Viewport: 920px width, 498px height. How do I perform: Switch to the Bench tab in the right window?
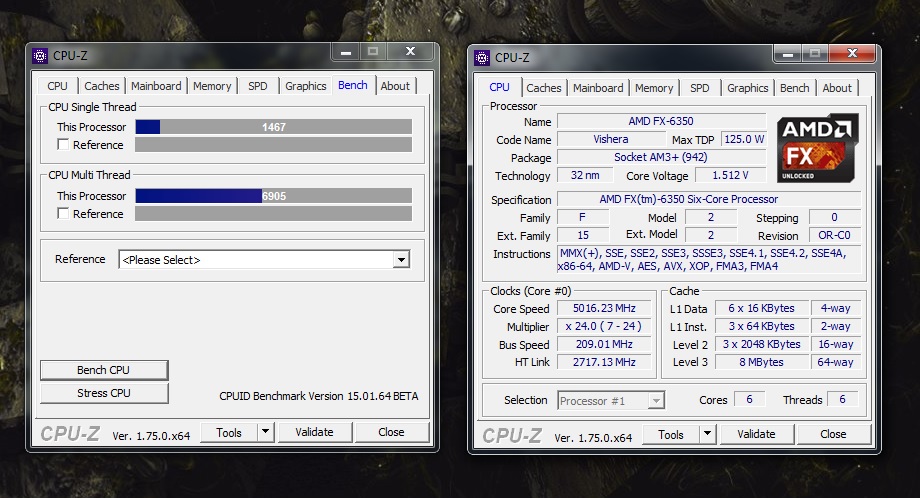coord(794,88)
